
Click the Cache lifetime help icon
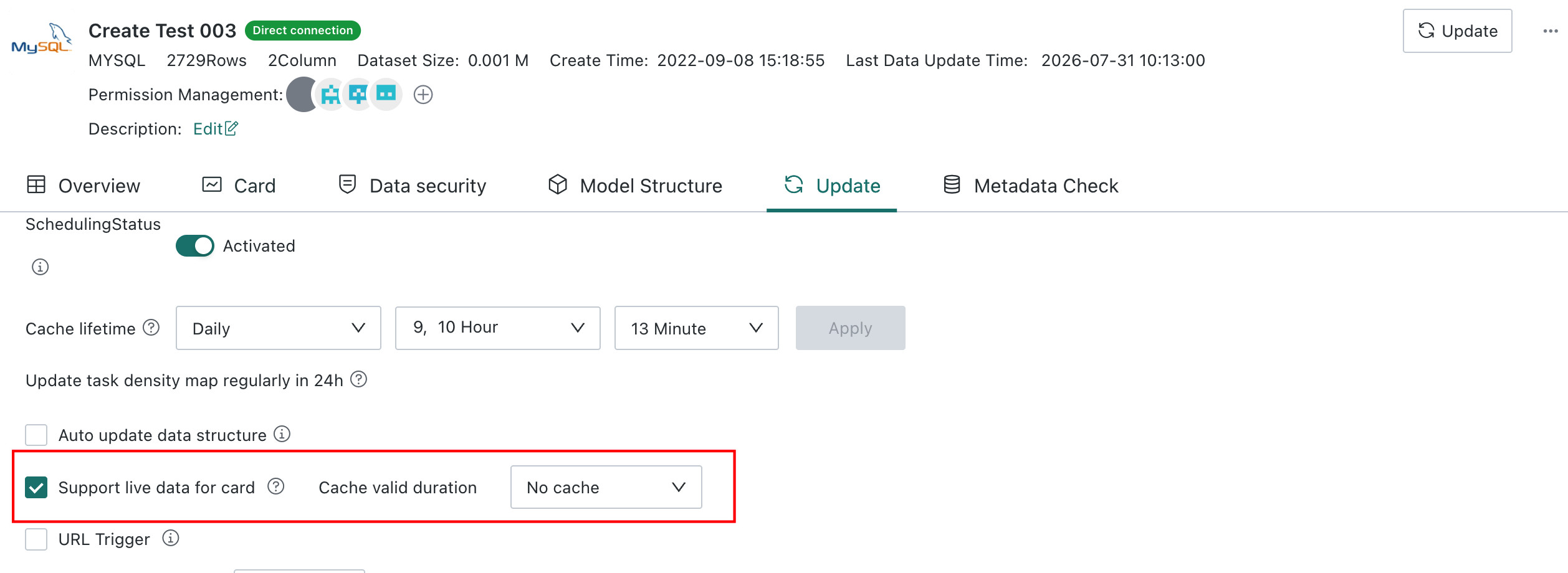tap(151, 328)
